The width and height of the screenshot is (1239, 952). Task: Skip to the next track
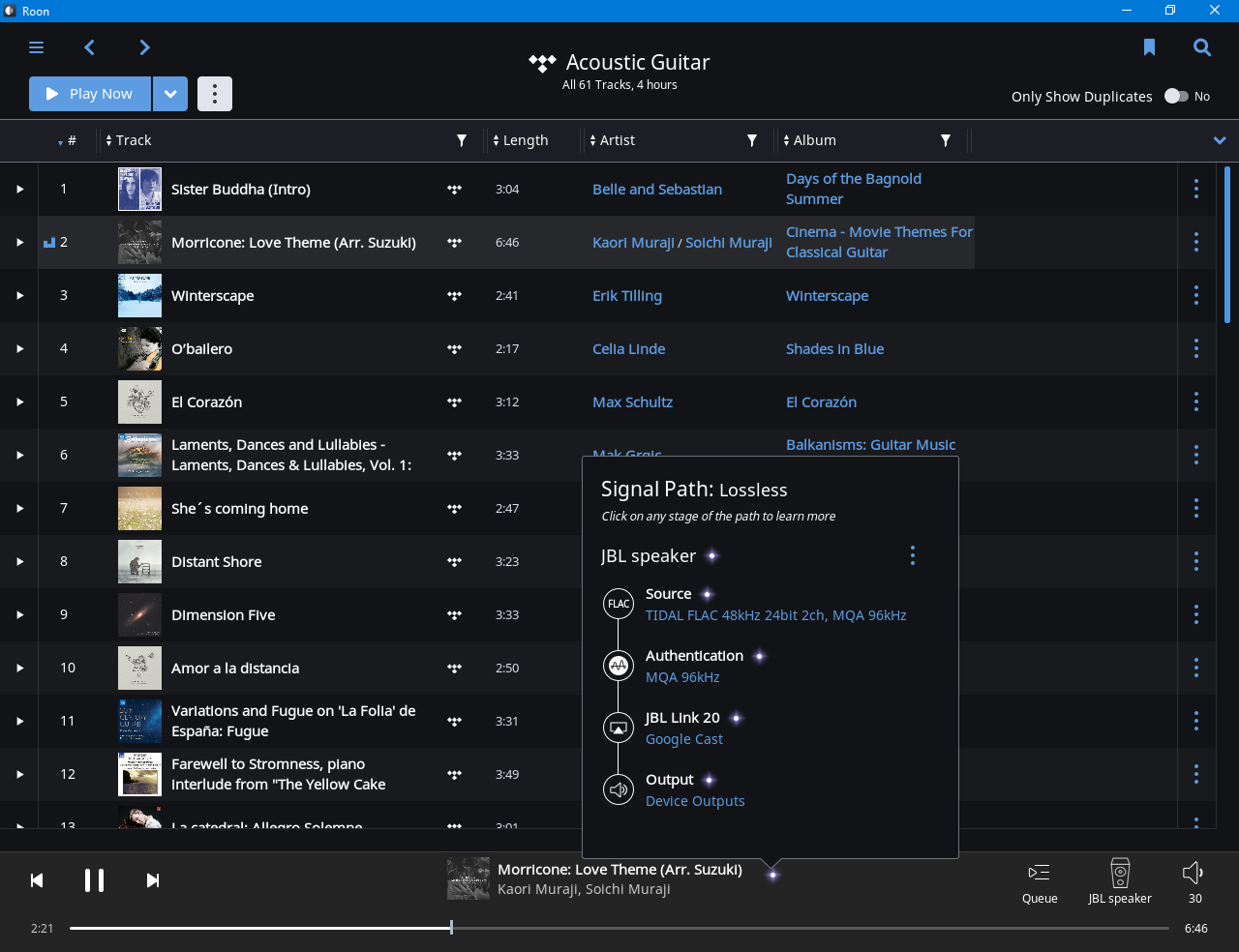[152, 880]
